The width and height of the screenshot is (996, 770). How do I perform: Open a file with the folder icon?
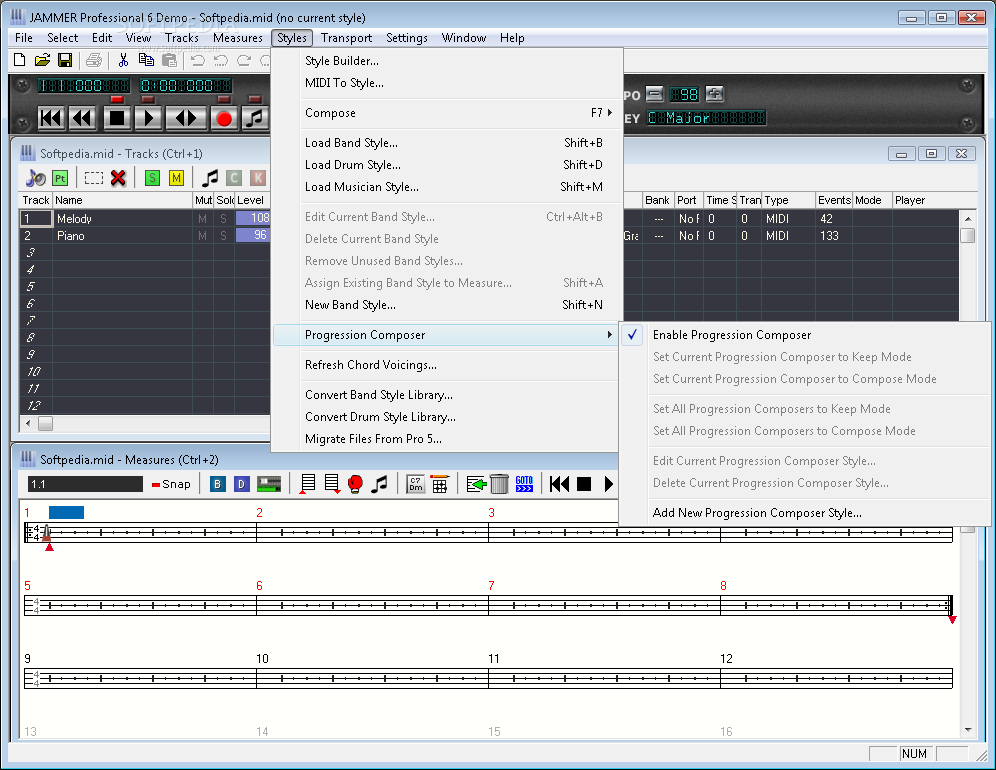(42, 60)
